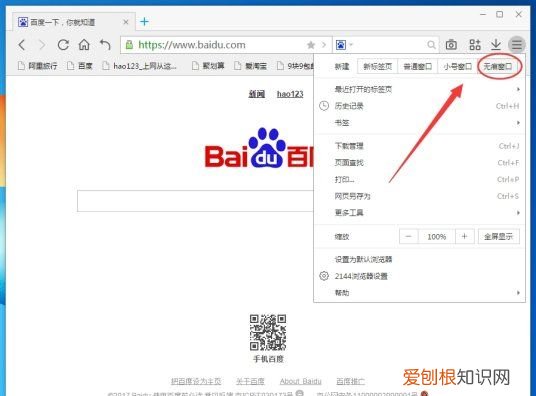
Task: Click the About Baidu footer link
Action: (x=300, y=381)
